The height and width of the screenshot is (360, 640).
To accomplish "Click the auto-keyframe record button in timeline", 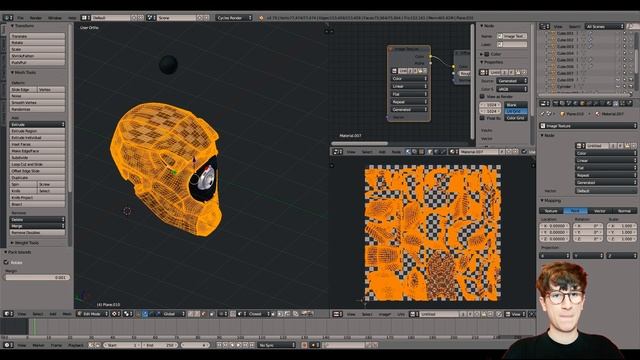I will [x=304, y=345].
